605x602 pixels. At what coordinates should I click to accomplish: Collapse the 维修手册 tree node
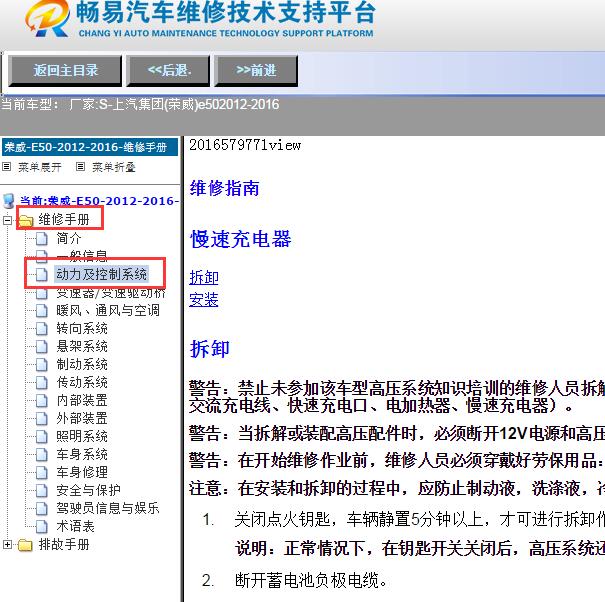tap(9, 220)
